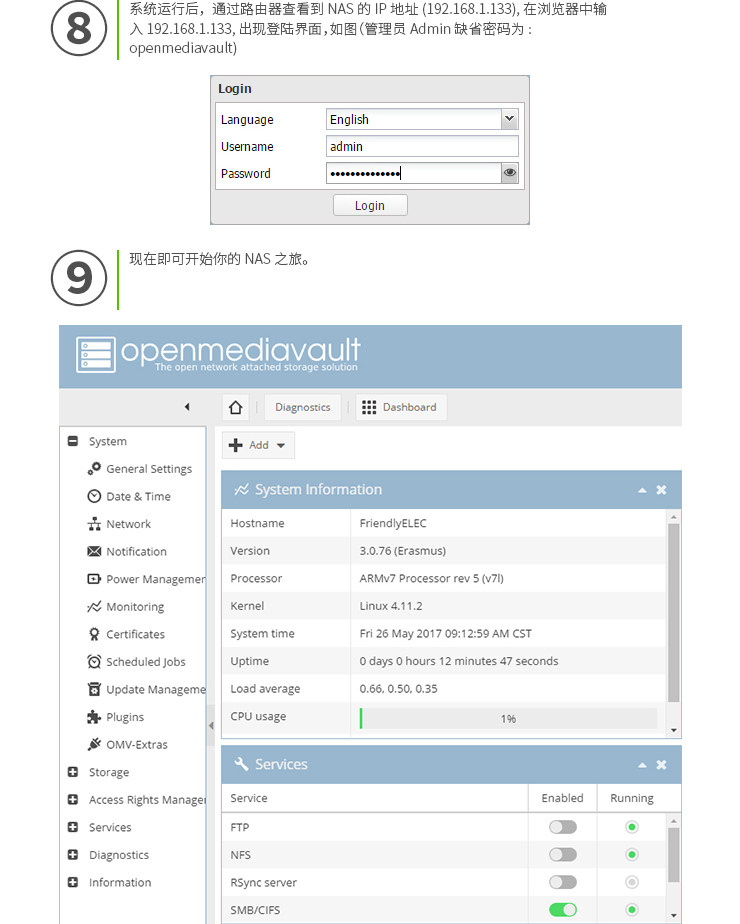This screenshot has height=924, width=740.
Task: Click SMB/CIFS running status indicator
Action: [632, 910]
